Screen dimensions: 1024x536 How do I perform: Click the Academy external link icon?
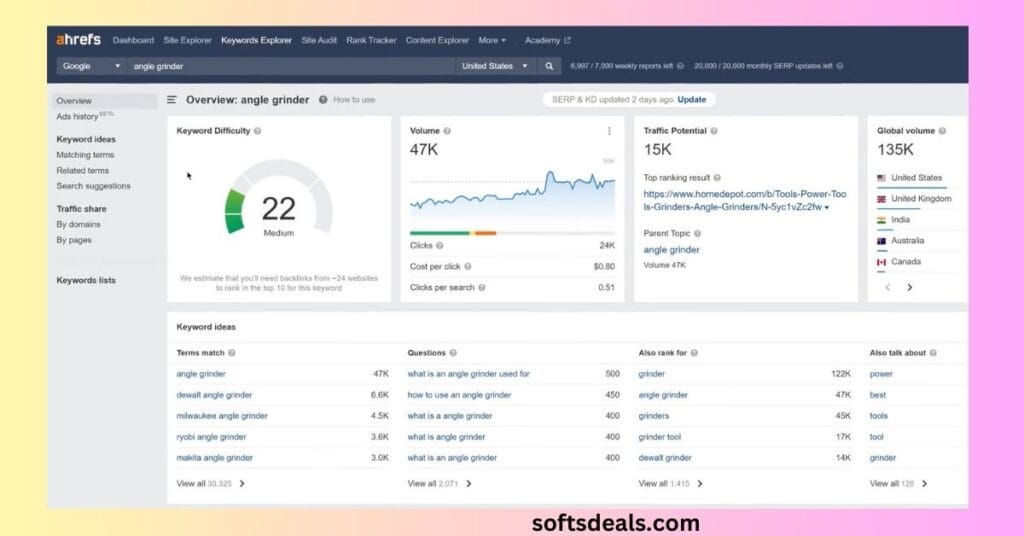568,40
